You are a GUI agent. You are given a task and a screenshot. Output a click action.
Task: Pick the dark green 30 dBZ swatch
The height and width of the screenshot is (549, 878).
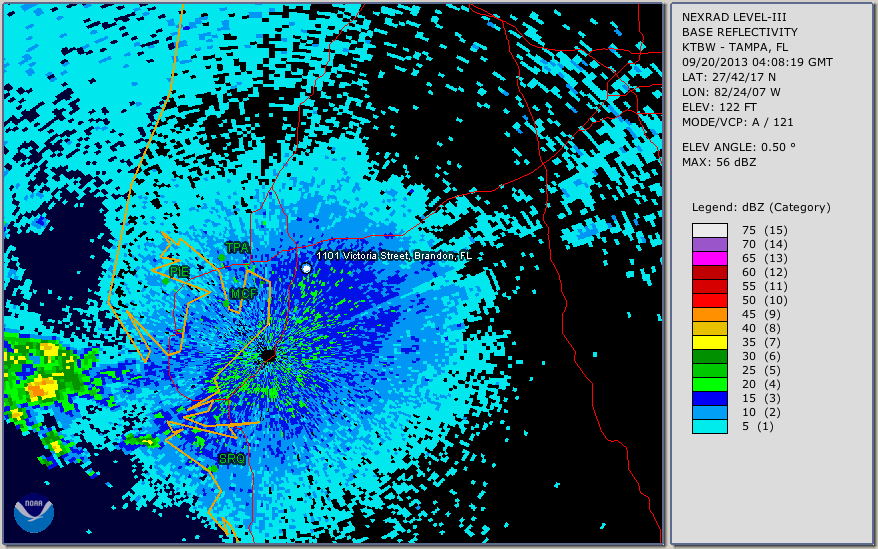pos(710,356)
